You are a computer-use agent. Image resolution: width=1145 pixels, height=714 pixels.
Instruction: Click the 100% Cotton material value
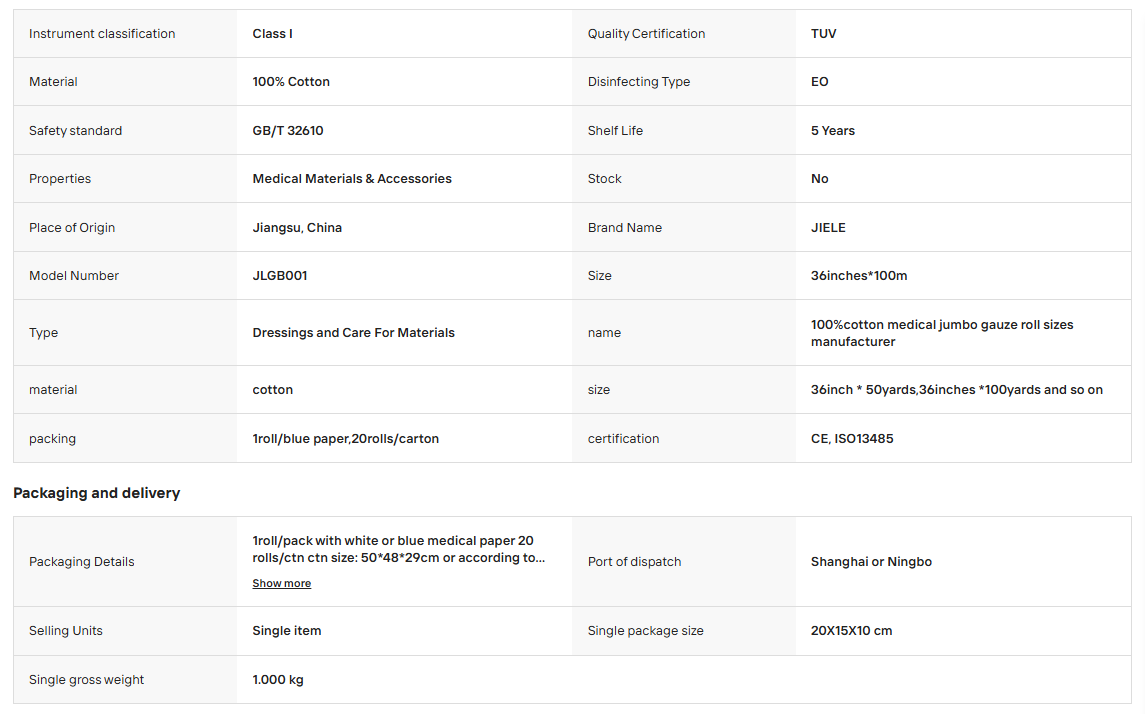point(291,81)
